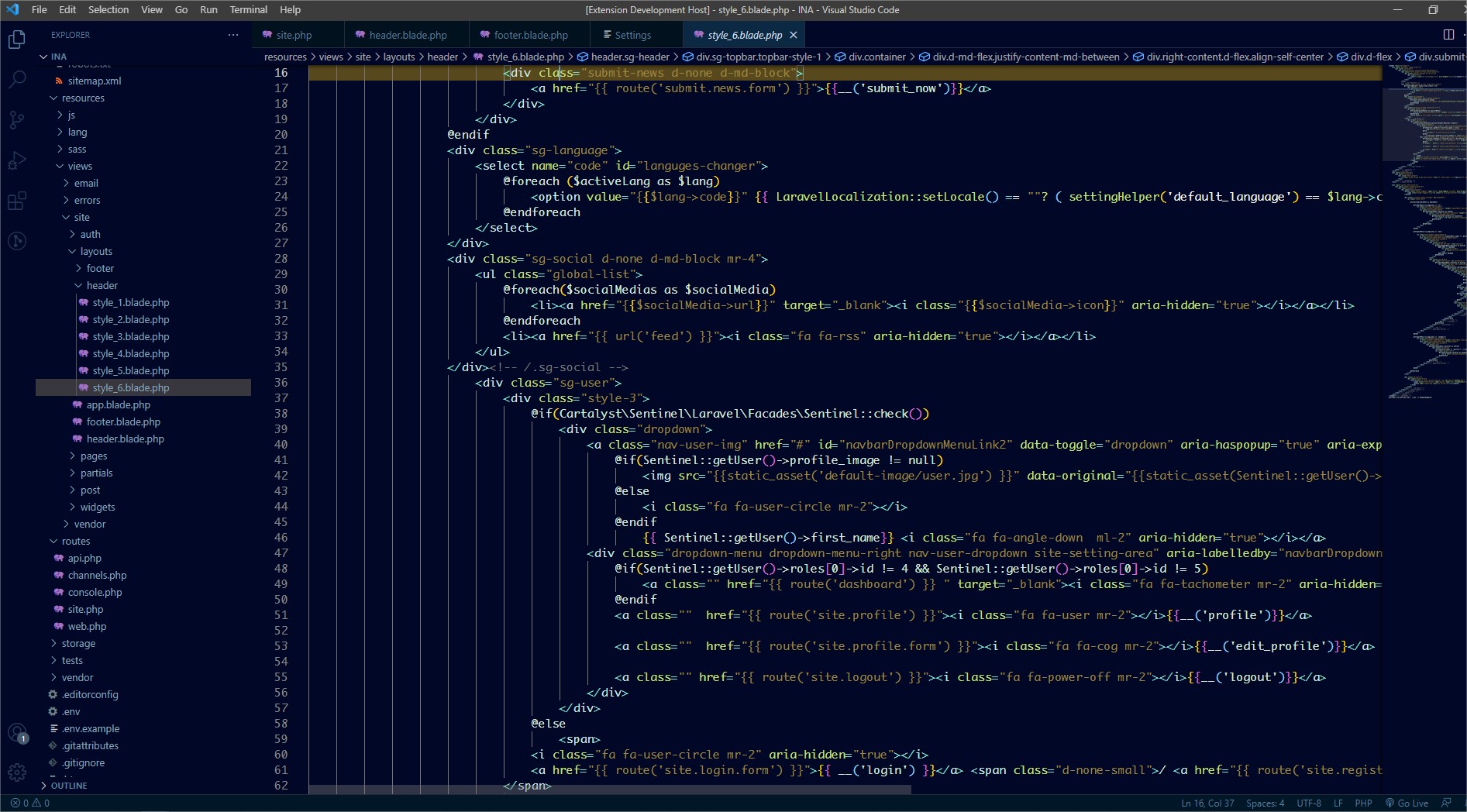Viewport: 1467px width, 812px height.
Task: Open the Terminal menu
Action: 249,9
